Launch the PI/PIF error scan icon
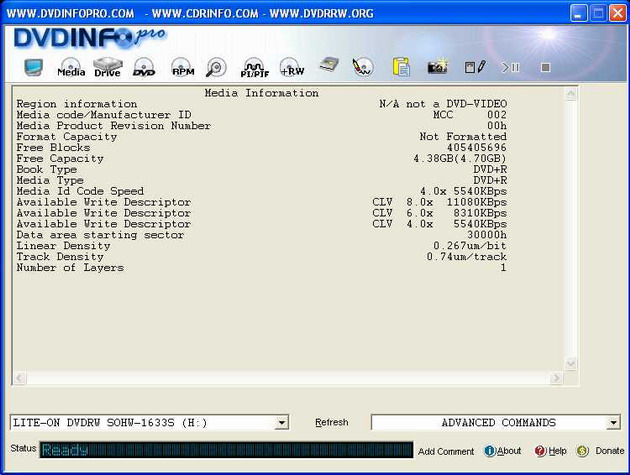Screen dimensions: 630x475 click(x=217, y=68)
